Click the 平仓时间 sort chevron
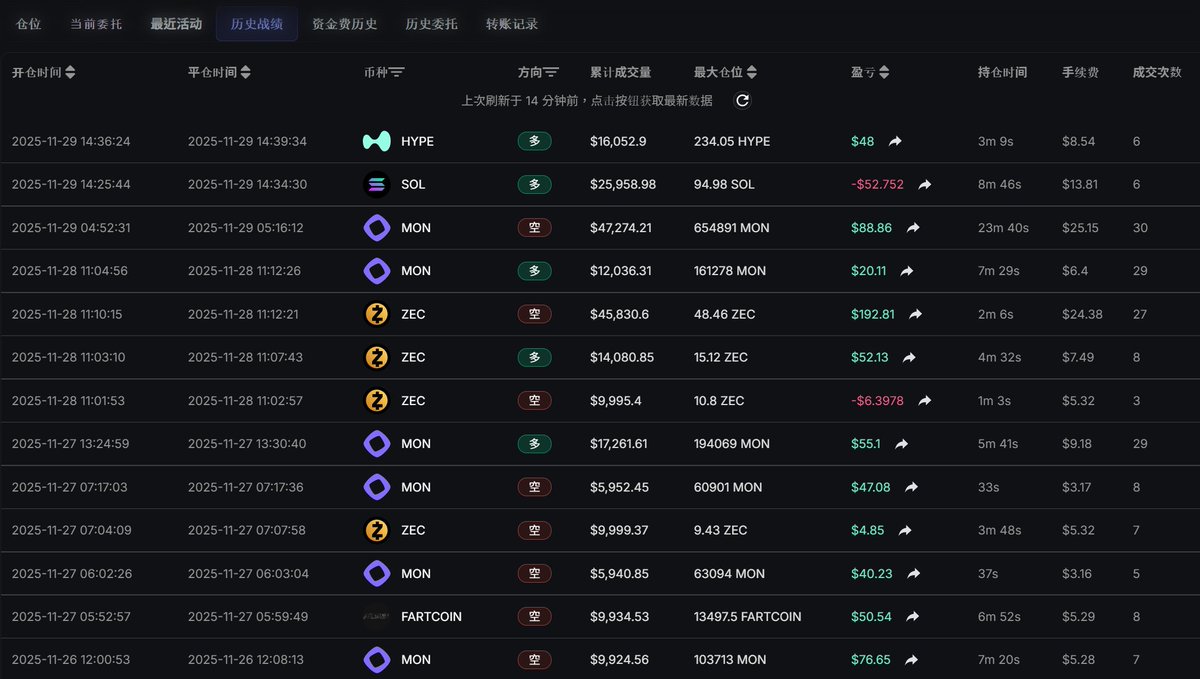 tap(246, 71)
